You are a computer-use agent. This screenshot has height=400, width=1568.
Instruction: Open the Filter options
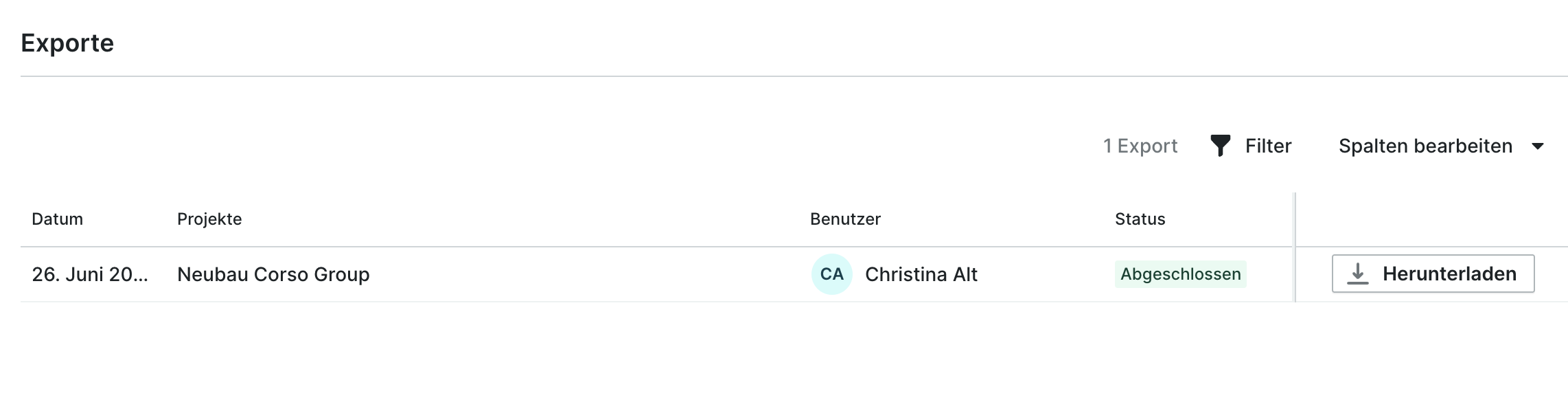coord(1251,146)
